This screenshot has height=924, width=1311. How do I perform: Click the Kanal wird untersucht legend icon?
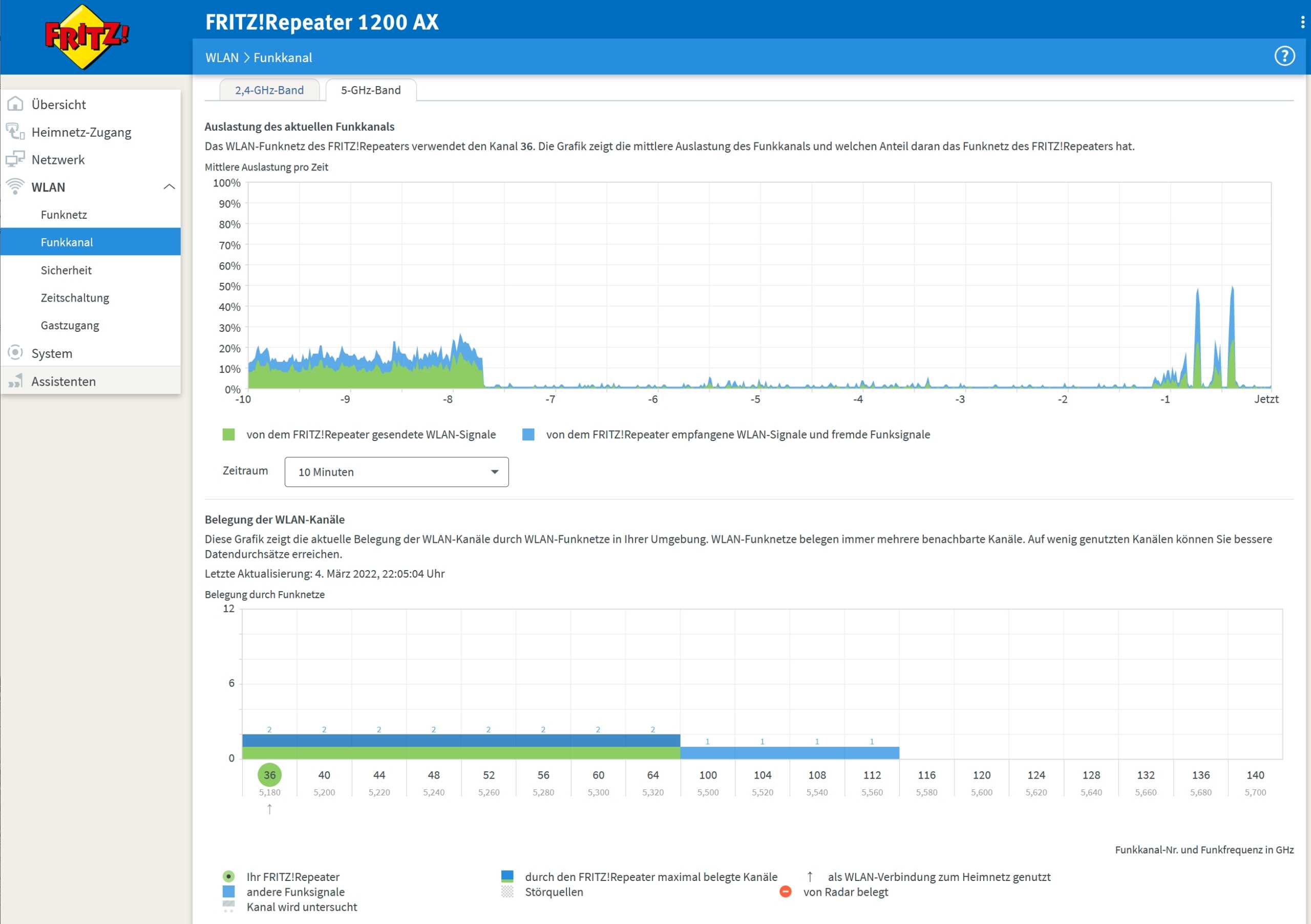[x=228, y=906]
